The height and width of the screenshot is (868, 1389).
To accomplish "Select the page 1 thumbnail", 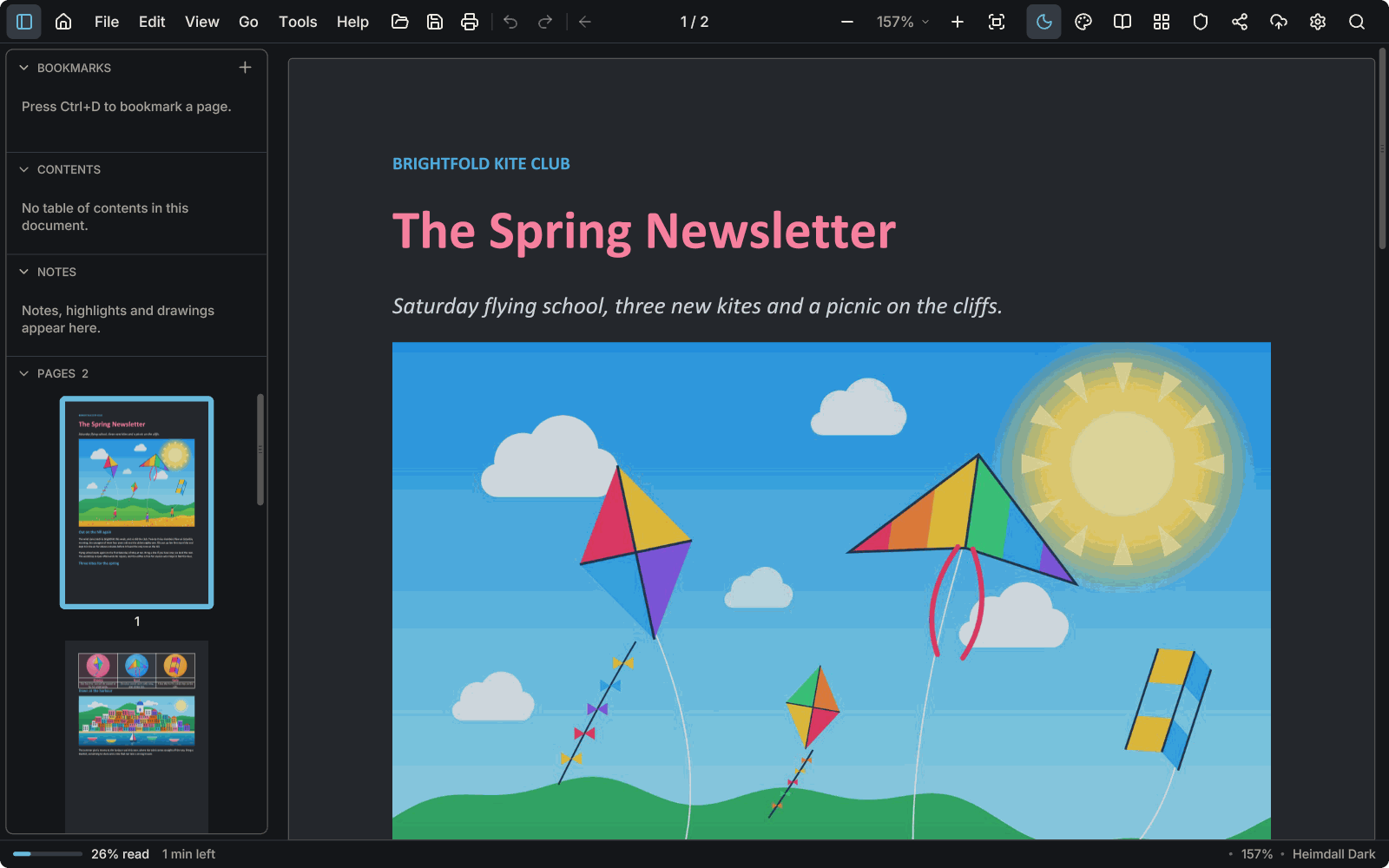I will [x=136, y=503].
